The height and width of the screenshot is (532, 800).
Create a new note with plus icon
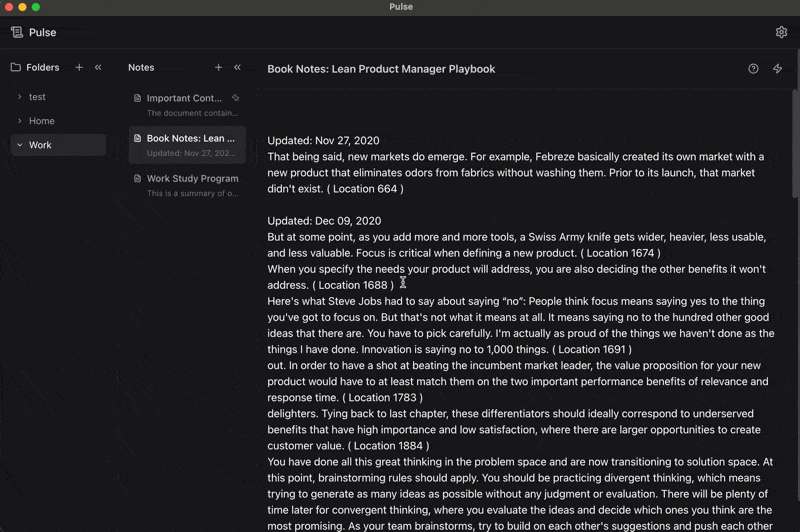point(218,68)
